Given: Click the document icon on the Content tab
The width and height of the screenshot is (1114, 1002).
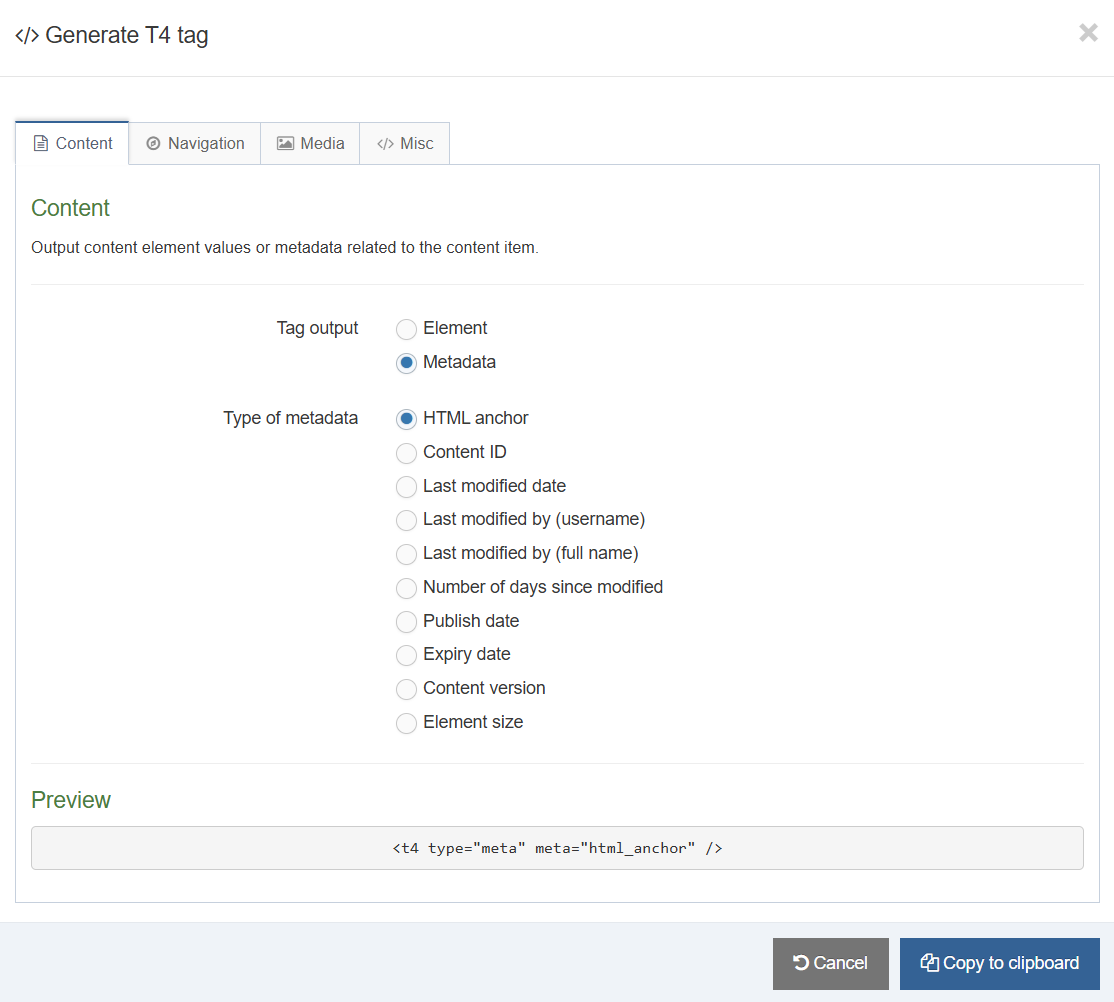Looking at the screenshot, I should pyautogui.click(x=40, y=143).
